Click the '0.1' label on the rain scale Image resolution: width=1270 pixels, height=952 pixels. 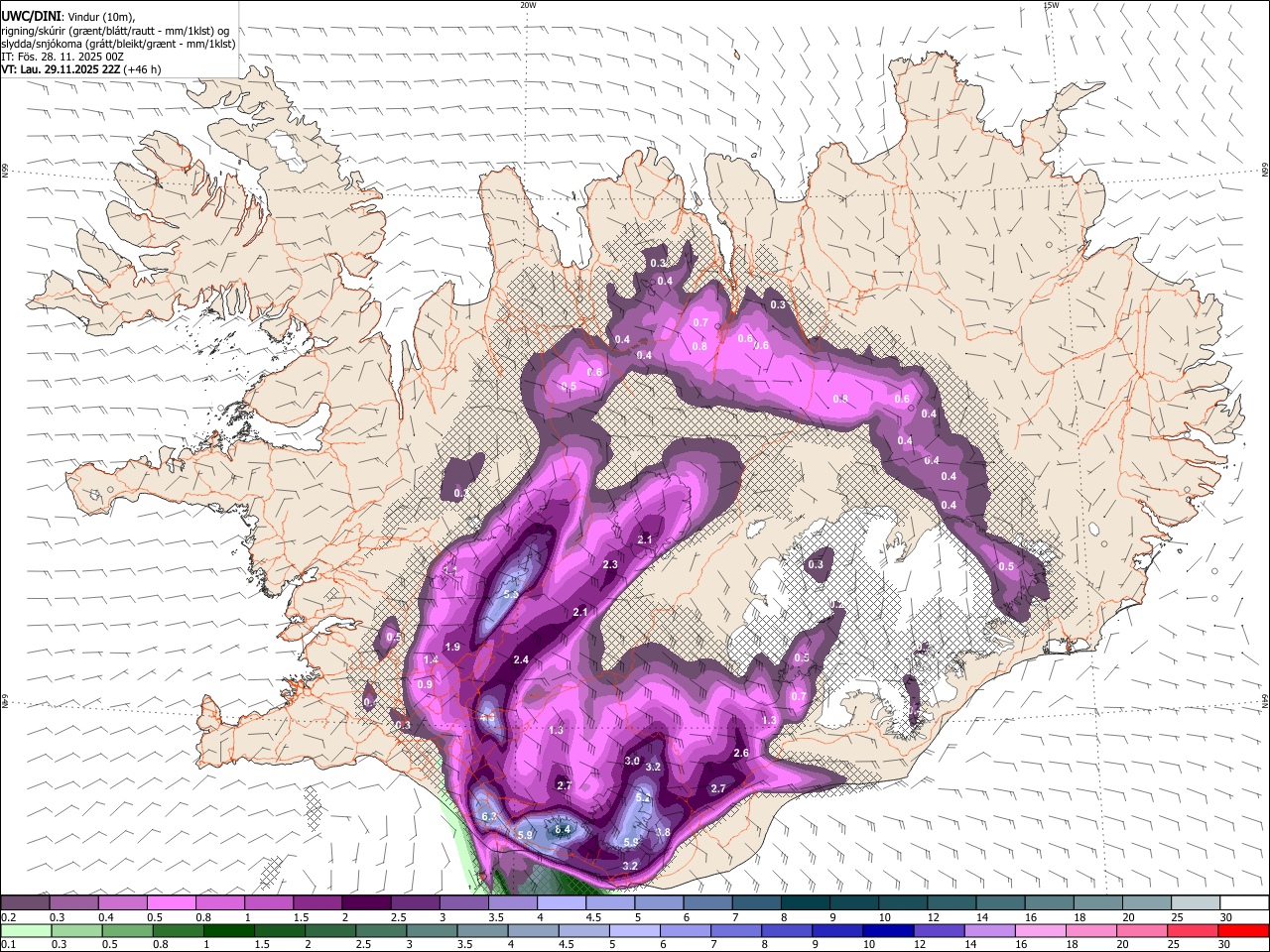(8, 944)
